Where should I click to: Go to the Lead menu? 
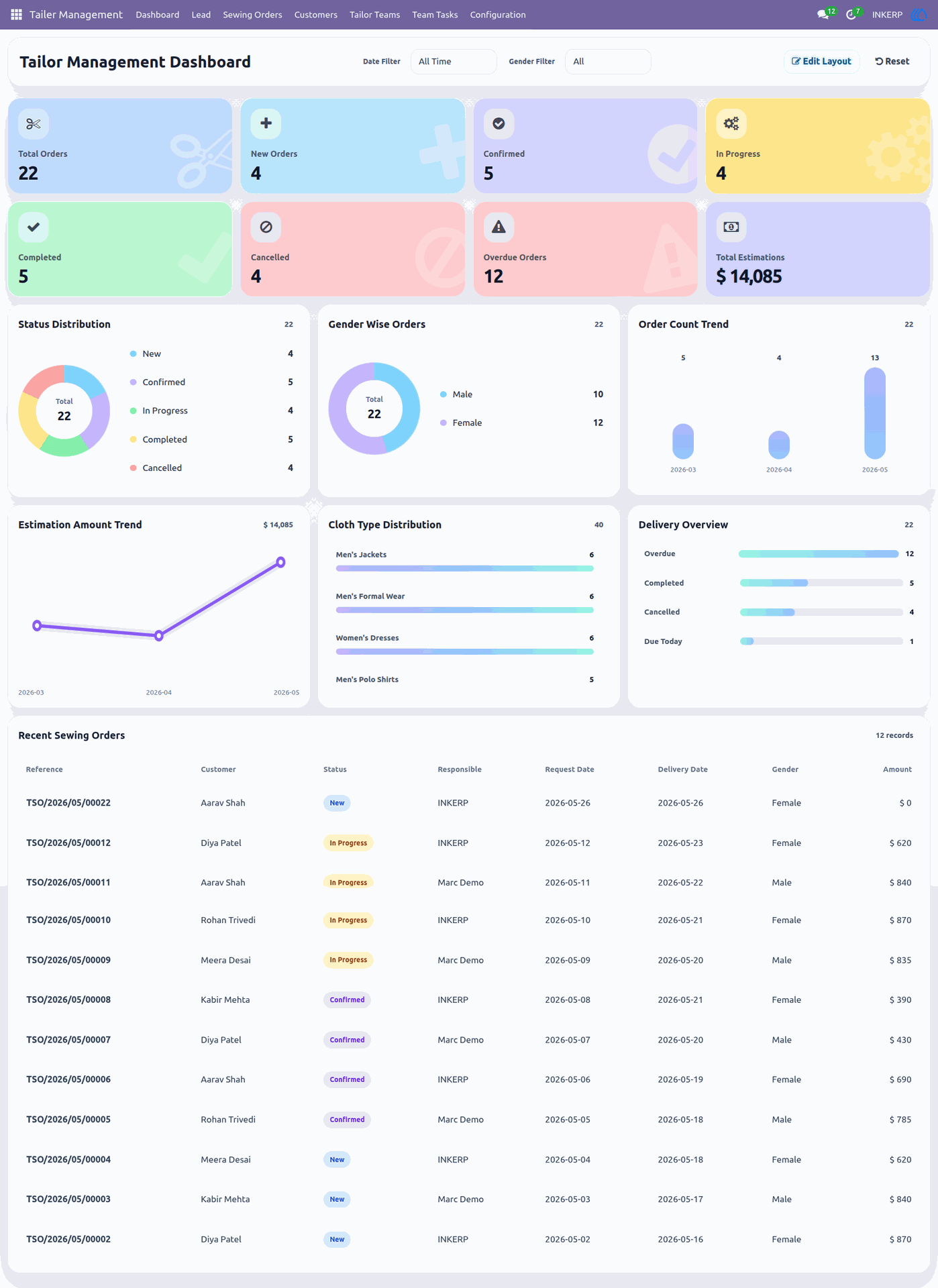[201, 15]
